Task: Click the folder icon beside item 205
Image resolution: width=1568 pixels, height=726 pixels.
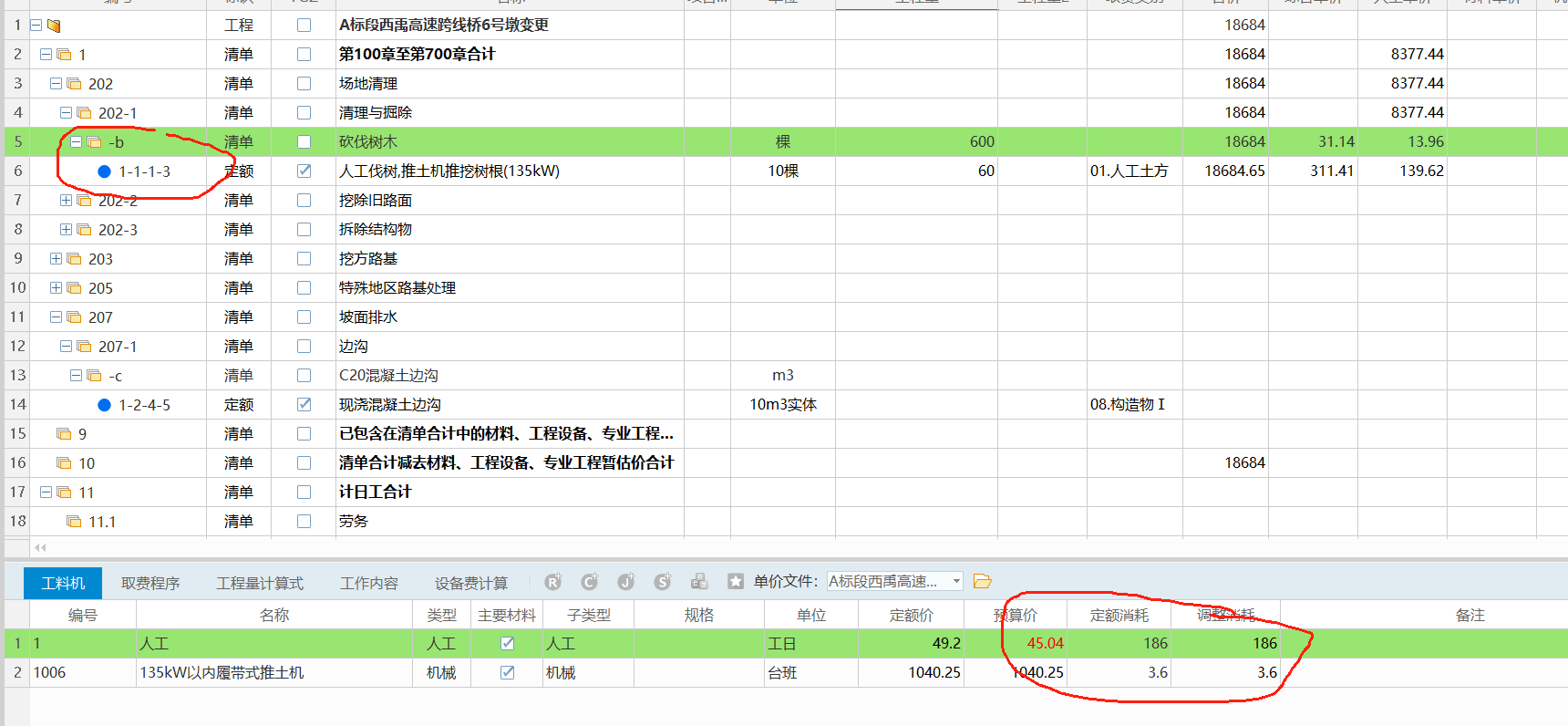Action: pos(74,288)
